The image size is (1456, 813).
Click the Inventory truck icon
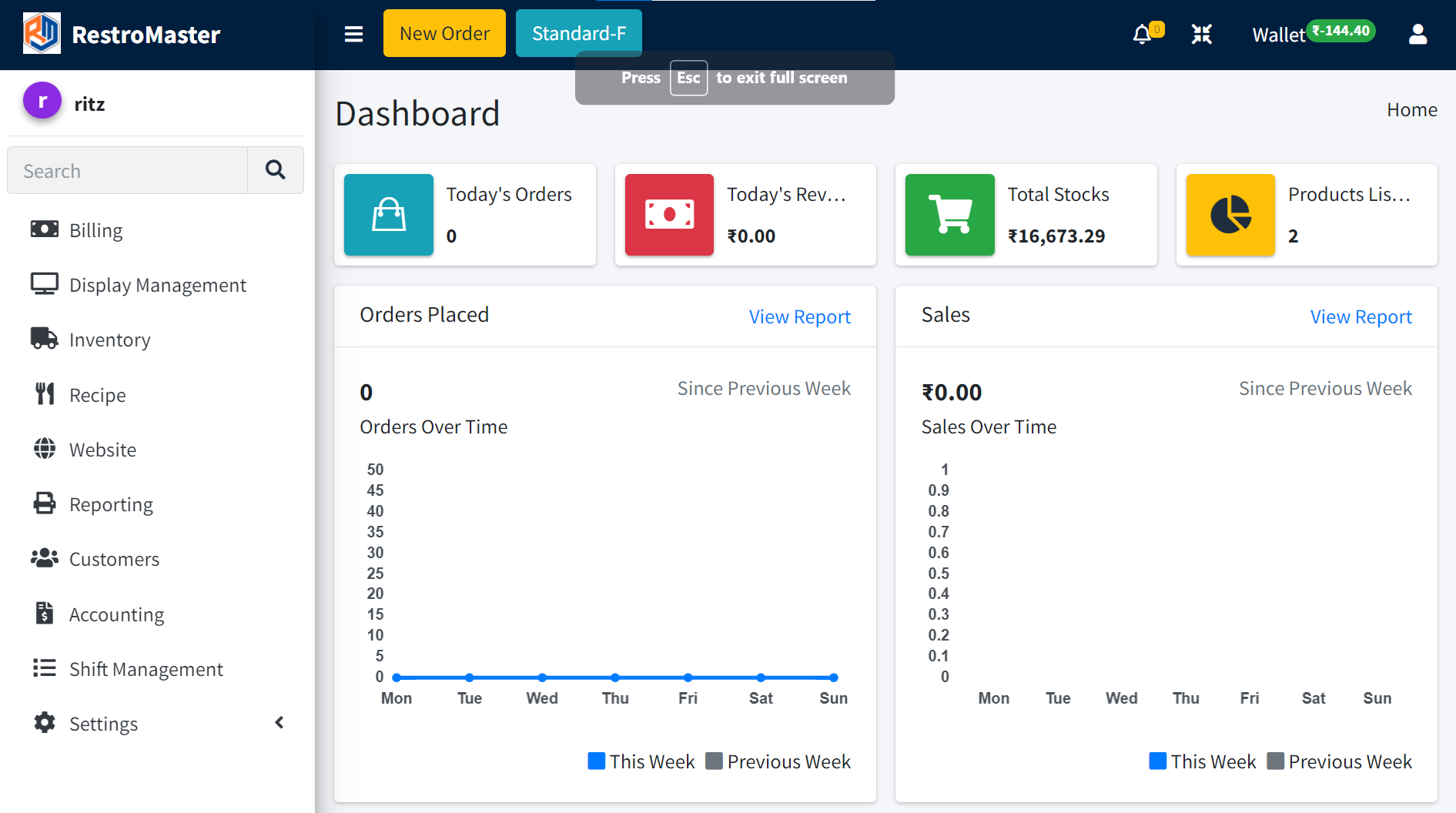click(x=44, y=338)
